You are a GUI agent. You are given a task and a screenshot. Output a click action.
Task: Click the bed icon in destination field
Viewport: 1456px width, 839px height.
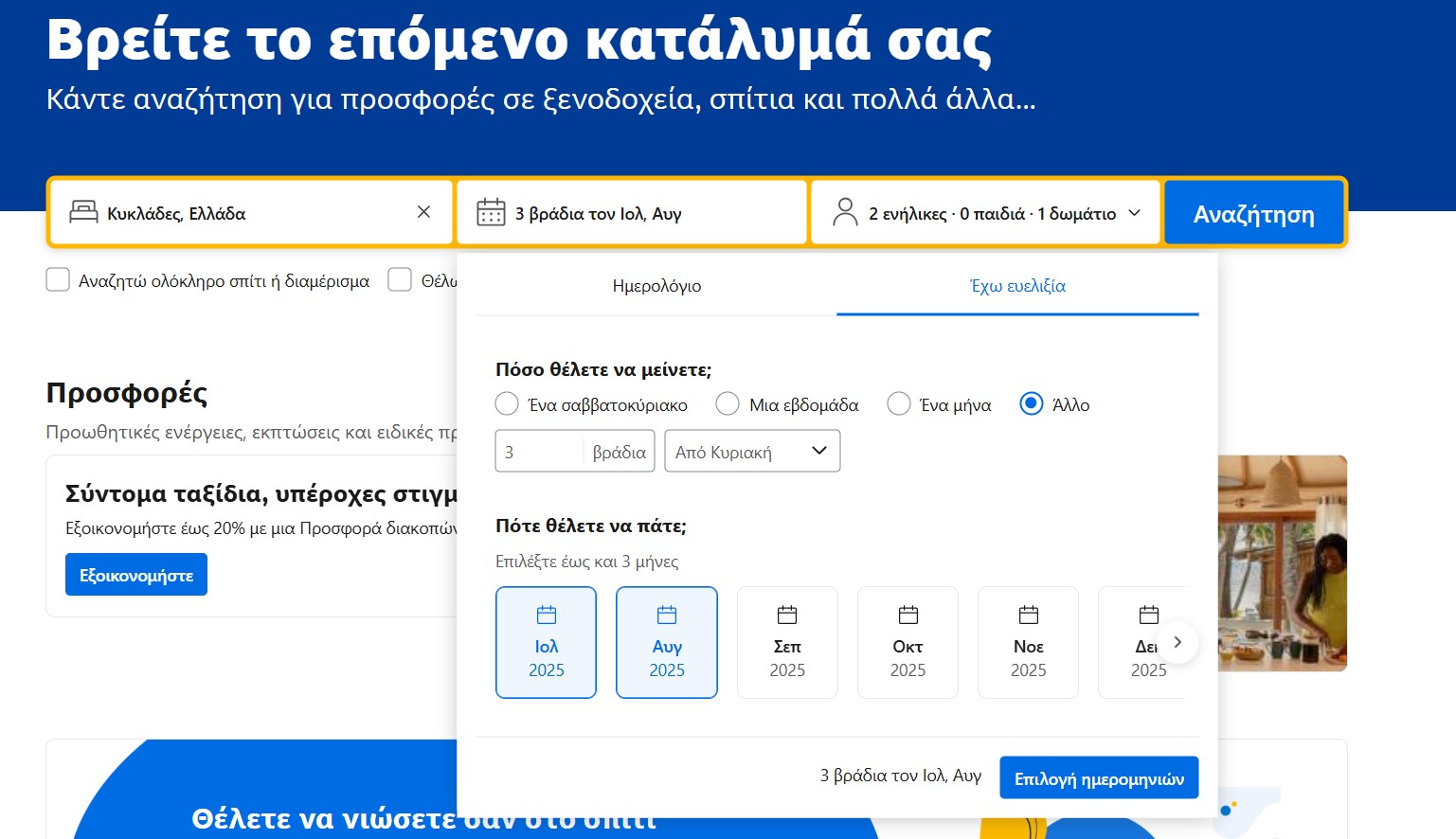(x=83, y=212)
